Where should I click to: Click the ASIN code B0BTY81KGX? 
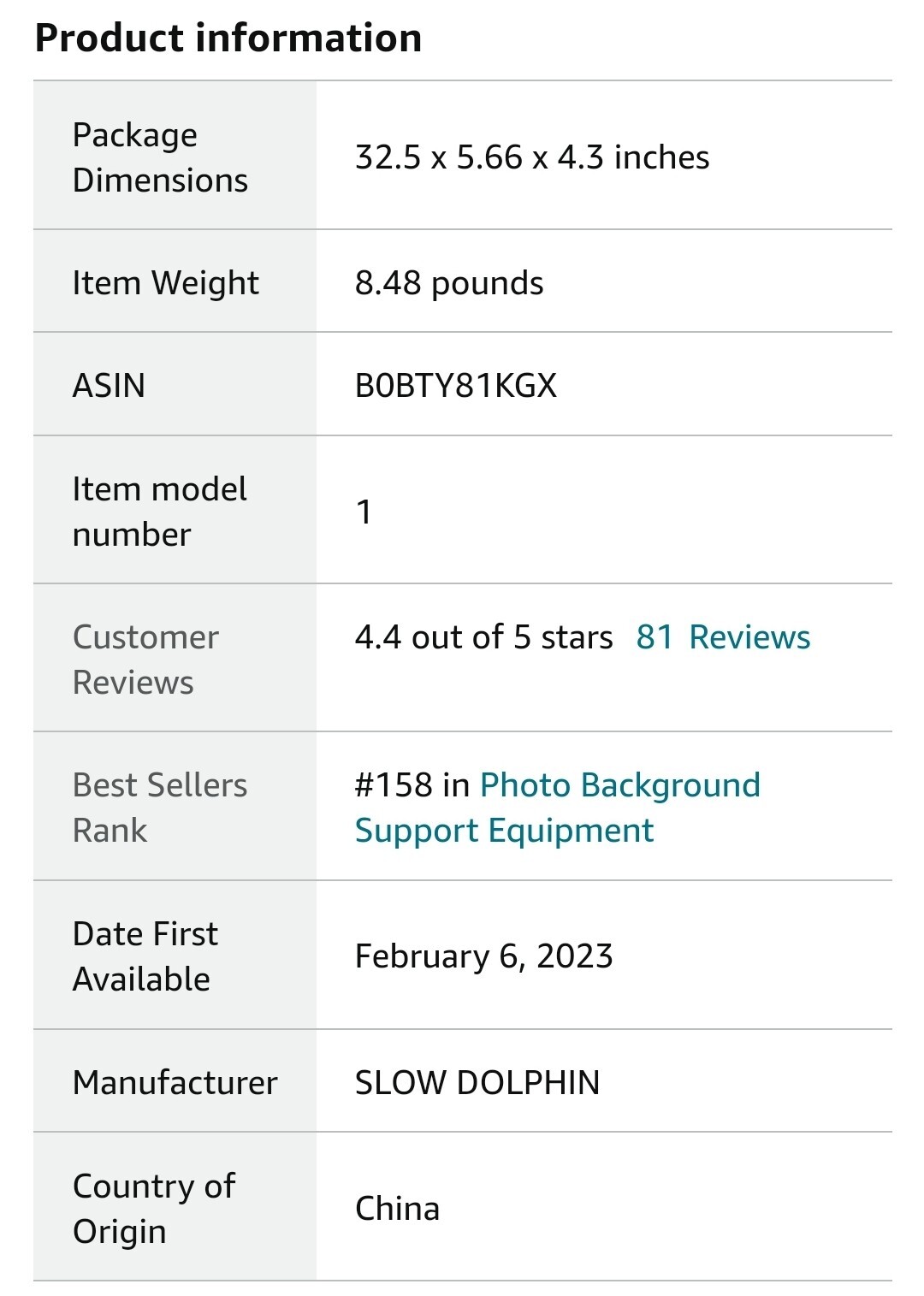click(x=456, y=386)
